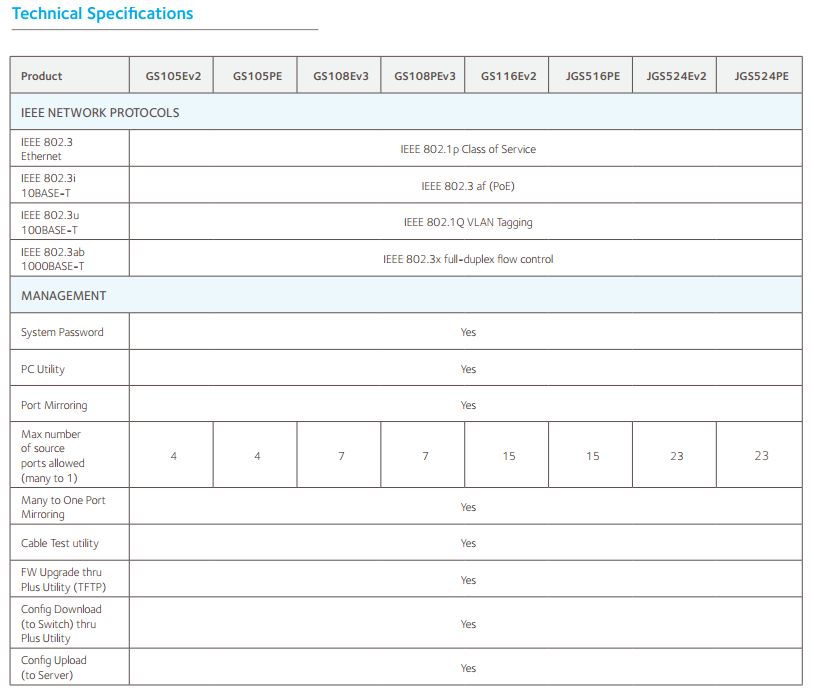Click the System Password row label
This screenshot has height=695, width=814.
62,332
